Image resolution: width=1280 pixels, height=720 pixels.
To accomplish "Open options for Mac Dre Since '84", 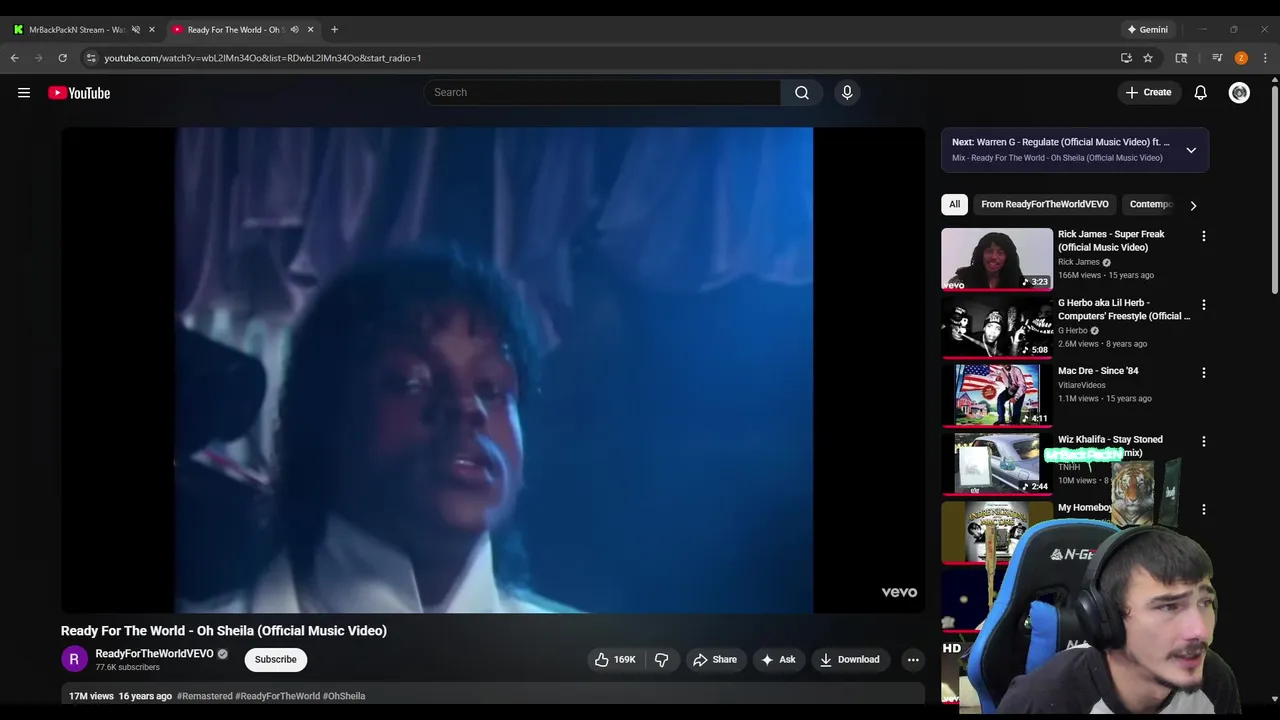I will pos(1204,373).
